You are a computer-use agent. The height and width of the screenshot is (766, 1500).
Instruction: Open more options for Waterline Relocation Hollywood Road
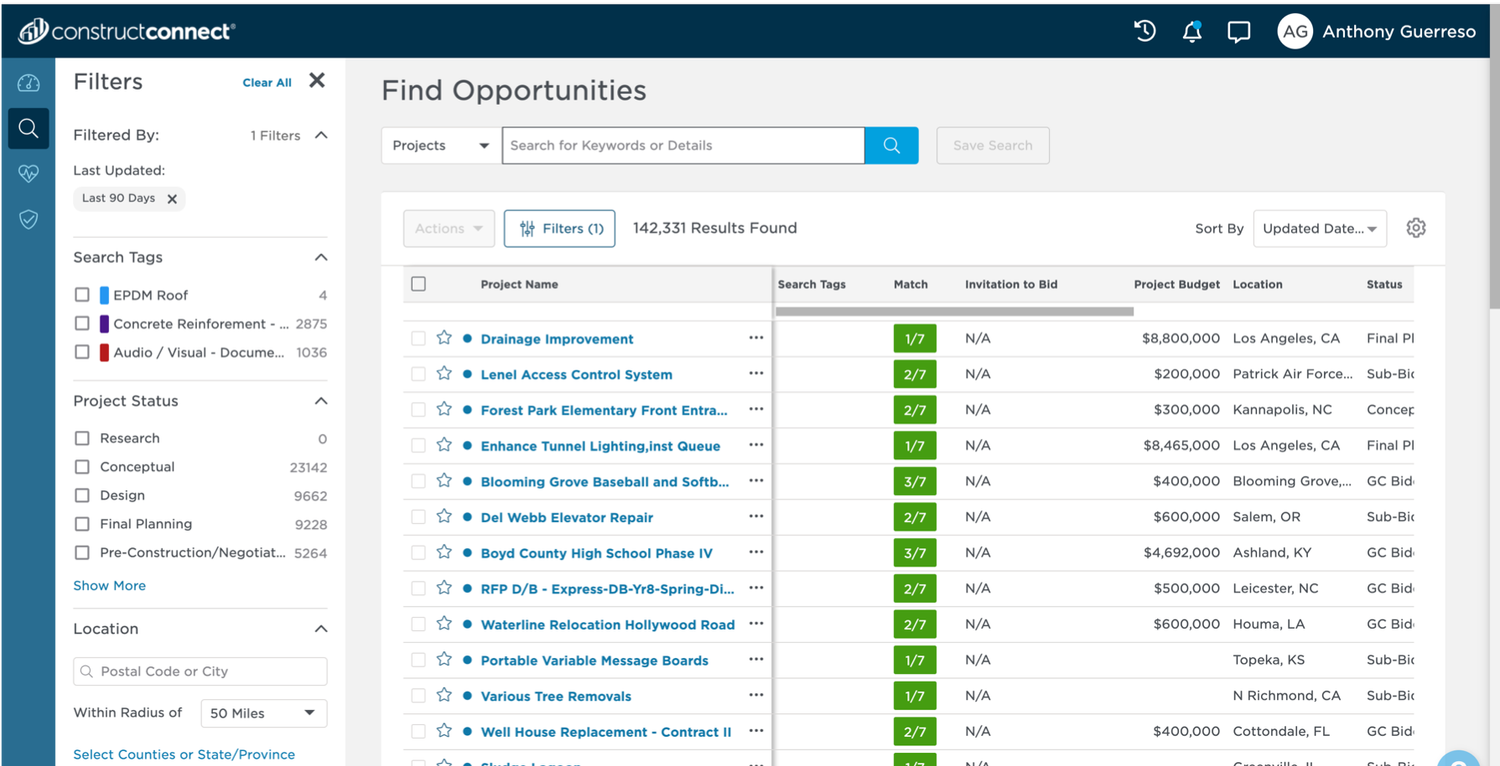pos(756,624)
